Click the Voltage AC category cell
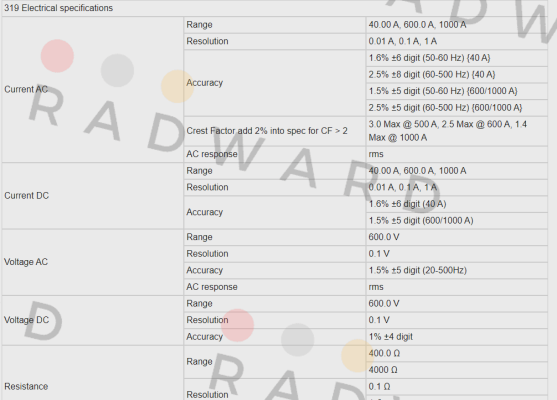557x400 pixels. (x=92, y=262)
